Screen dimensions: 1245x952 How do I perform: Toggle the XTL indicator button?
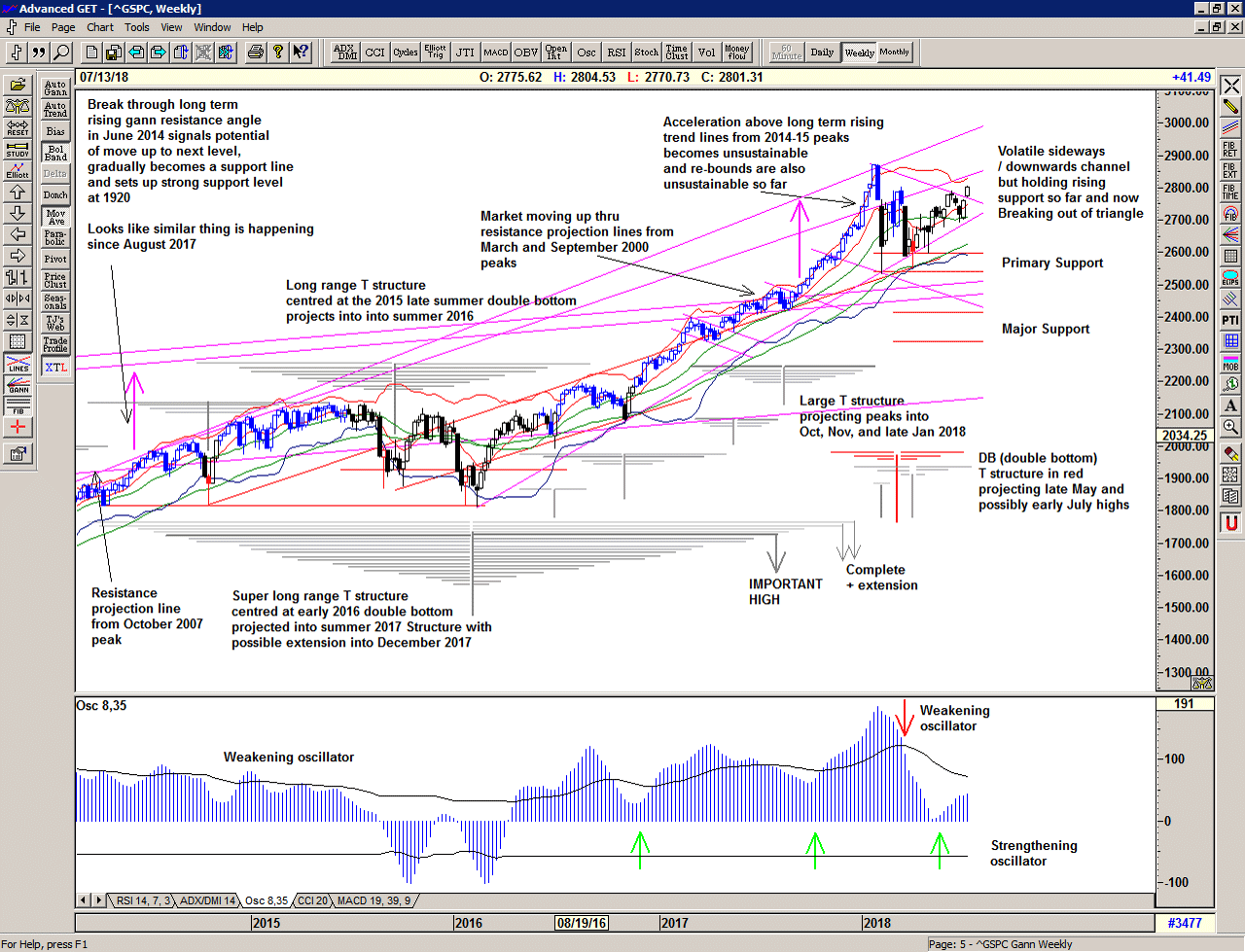pyautogui.click(x=55, y=367)
